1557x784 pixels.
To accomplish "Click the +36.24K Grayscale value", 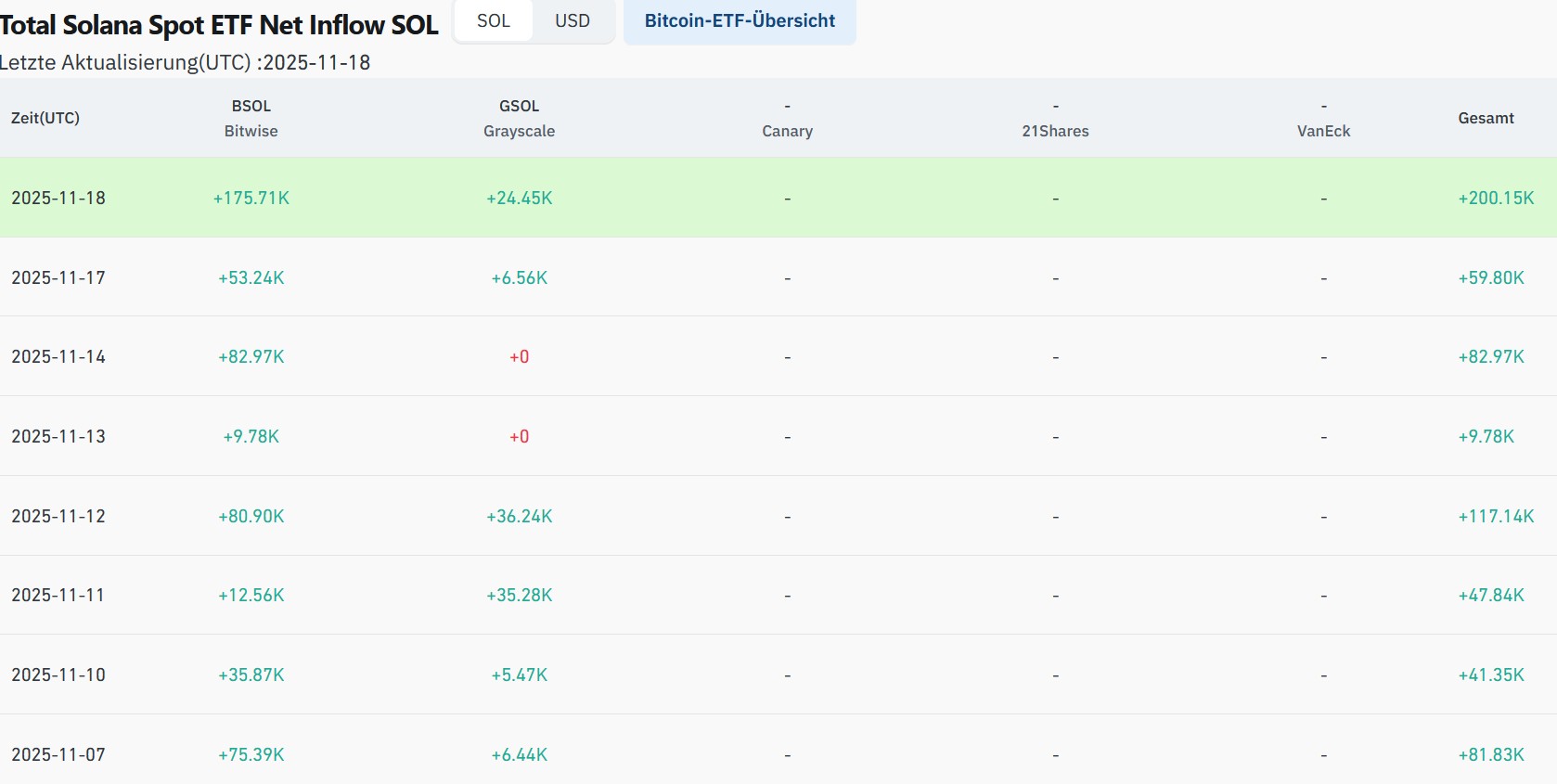I will tap(519, 516).
